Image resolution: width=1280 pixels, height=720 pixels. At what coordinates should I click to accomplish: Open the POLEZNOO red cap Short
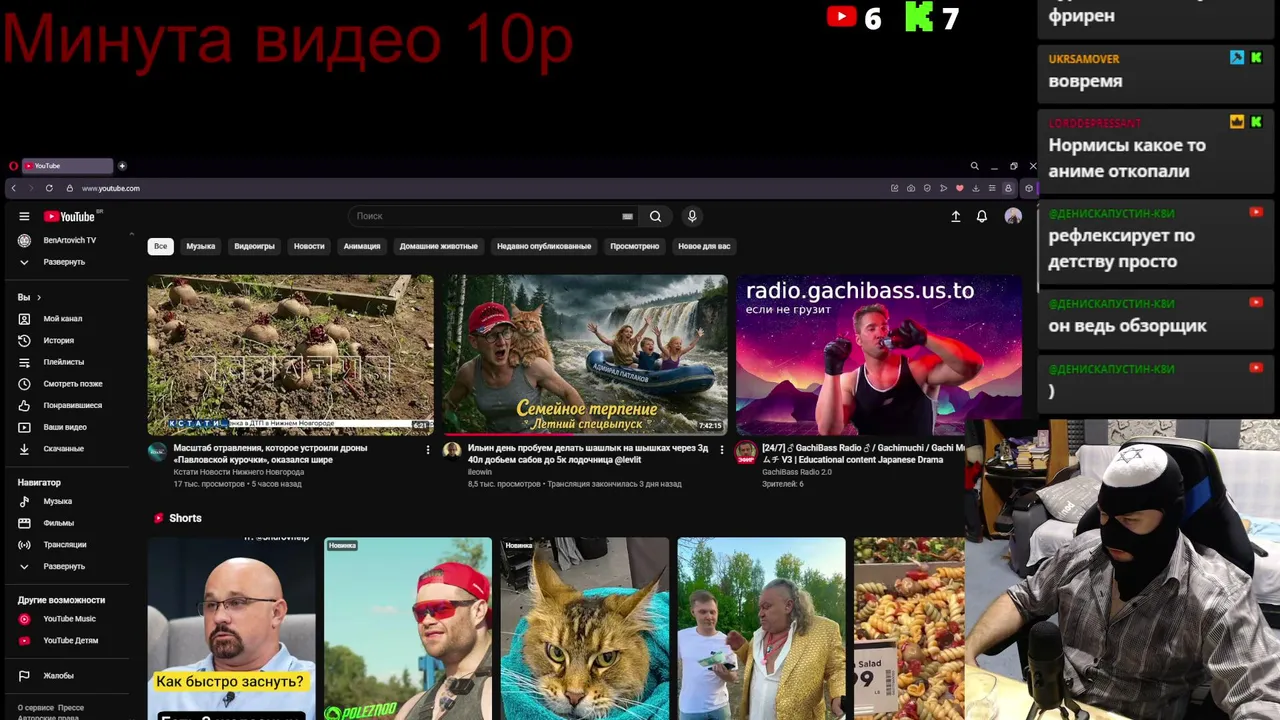tap(408, 628)
